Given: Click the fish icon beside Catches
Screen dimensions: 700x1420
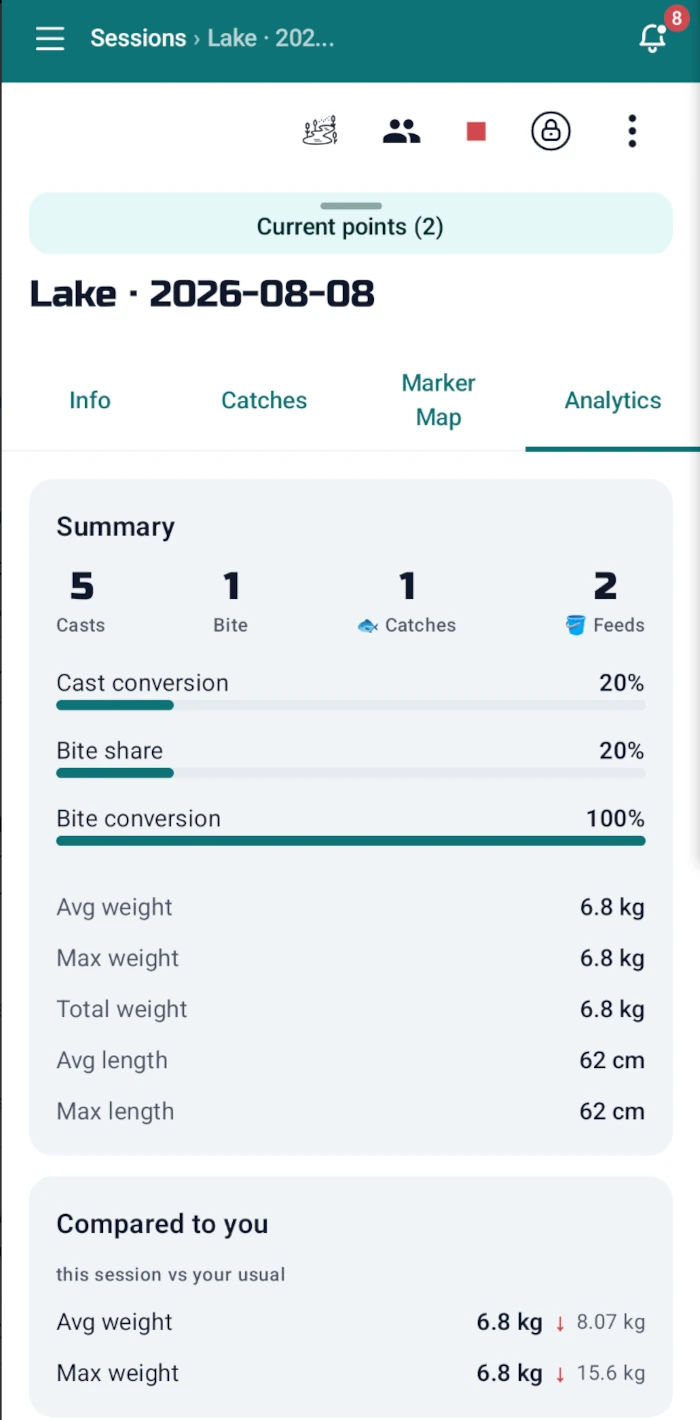Looking at the screenshot, I should [x=368, y=626].
